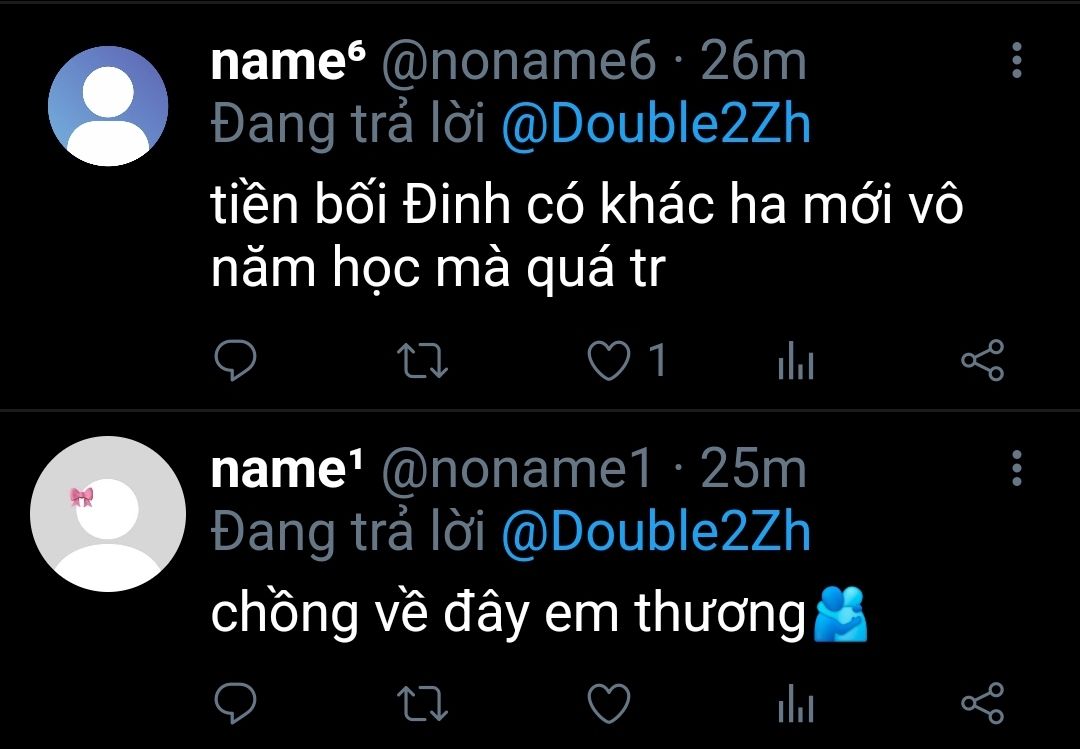The height and width of the screenshot is (749, 1080).
Task: Open name⁶ profile avatar
Action: [108, 106]
